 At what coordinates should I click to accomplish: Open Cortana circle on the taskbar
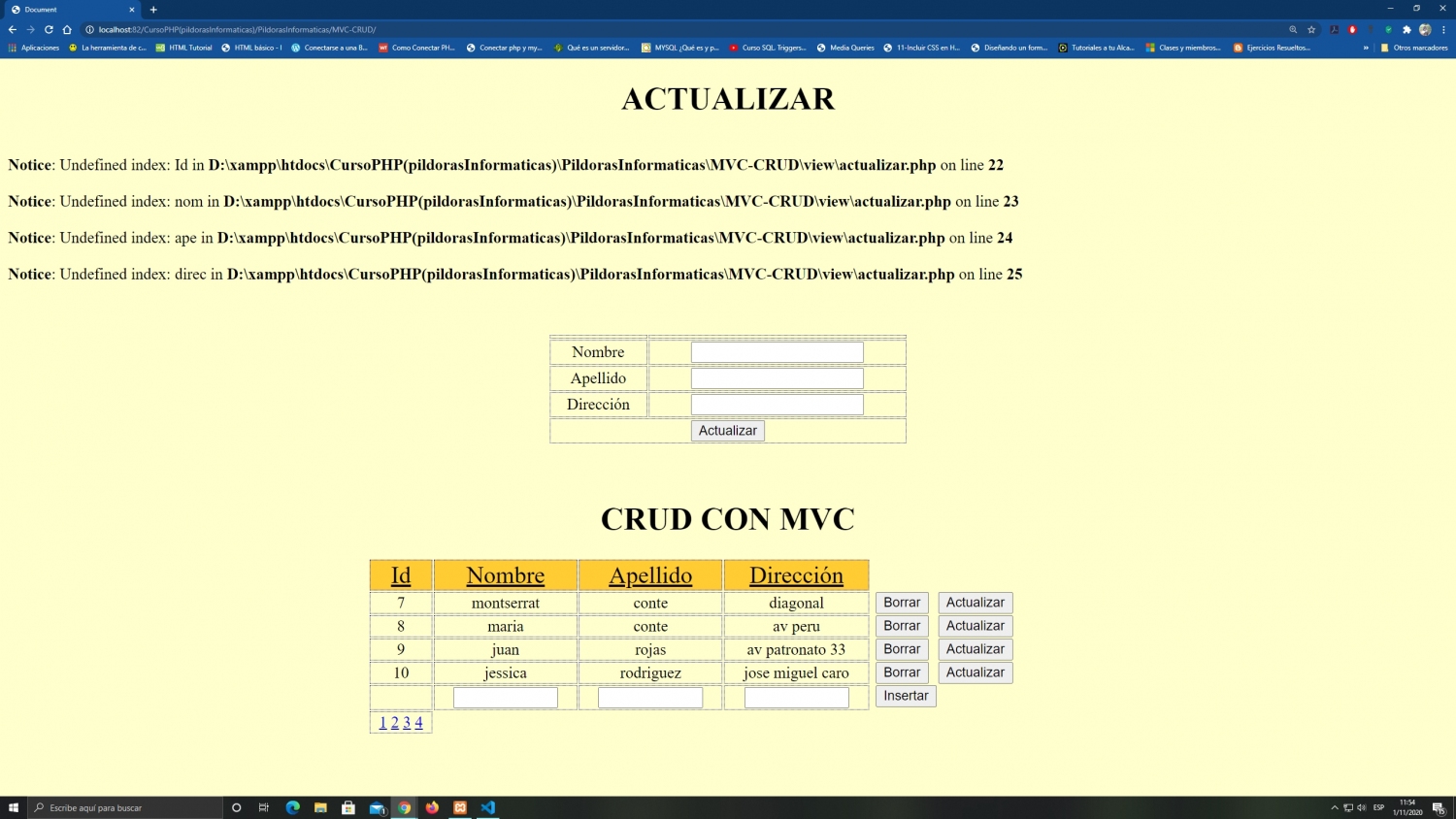pyautogui.click(x=236, y=807)
